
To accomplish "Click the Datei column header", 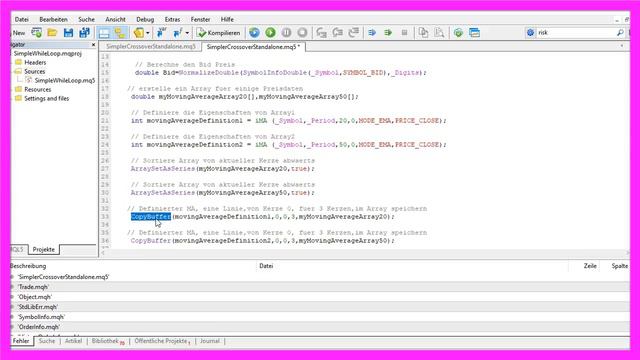I will [x=266, y=266].
